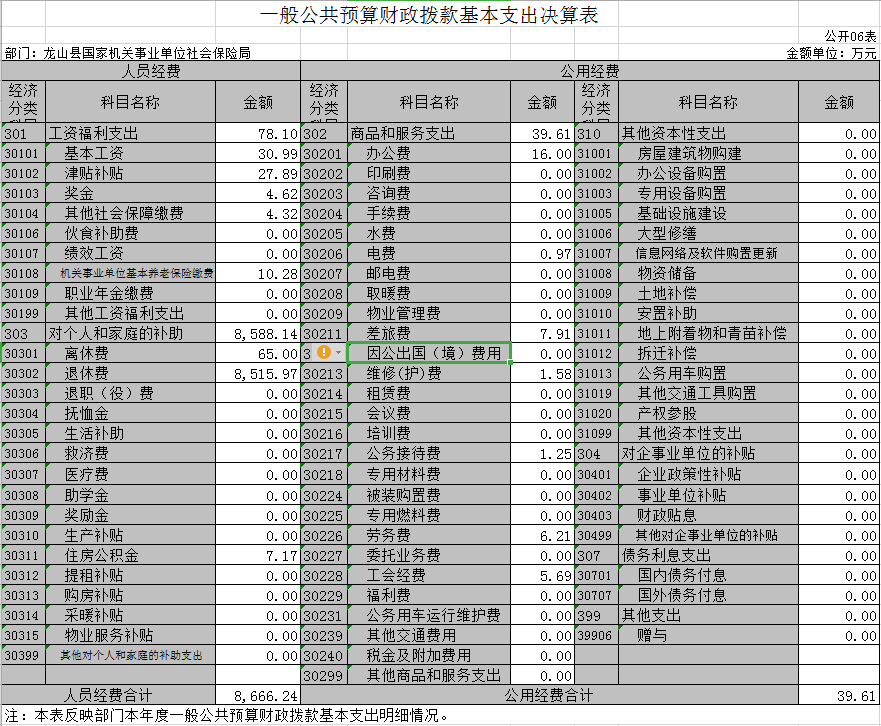Click the amount 7.17
The width and height of the screenshot is (881, 726).
click(258, 556)
